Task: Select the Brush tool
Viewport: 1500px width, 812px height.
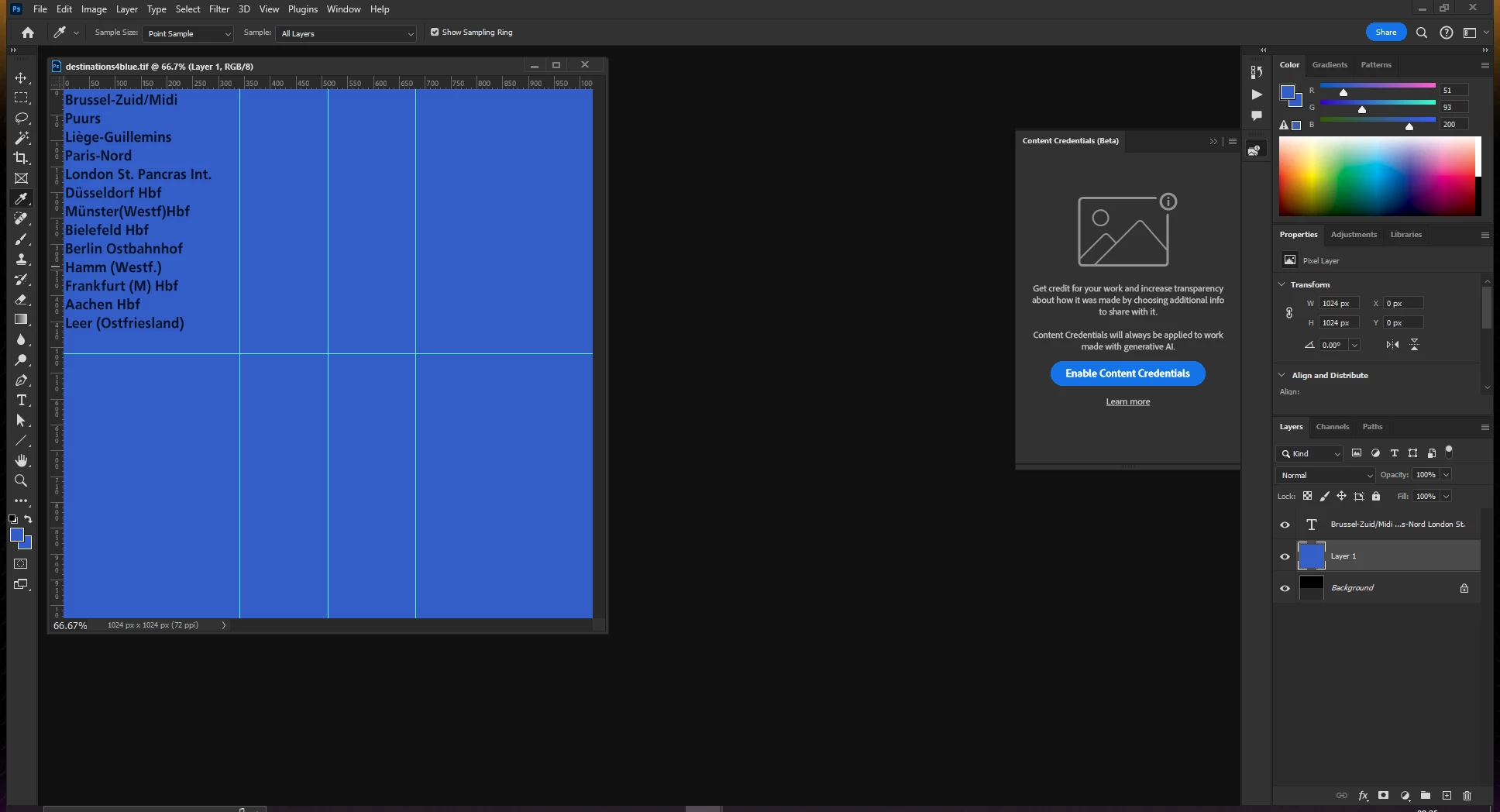Action: click(x=21, y=239)
